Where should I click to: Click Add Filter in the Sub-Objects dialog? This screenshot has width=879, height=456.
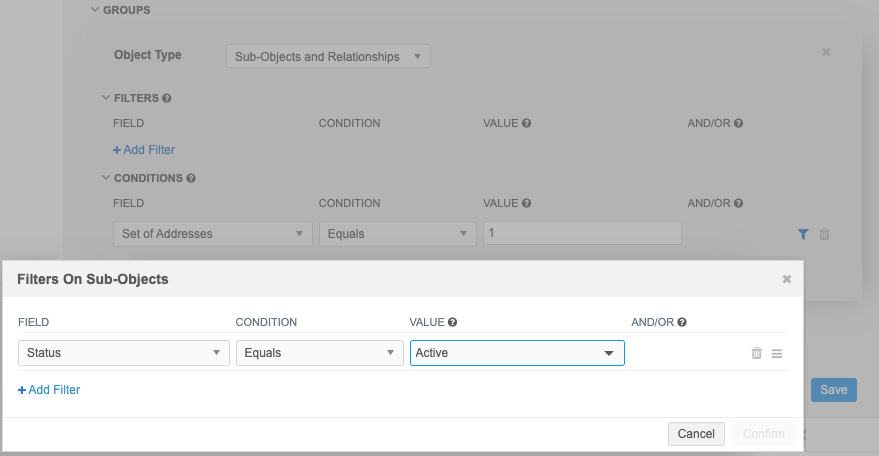pyautogui.click(x=49, y=390)
